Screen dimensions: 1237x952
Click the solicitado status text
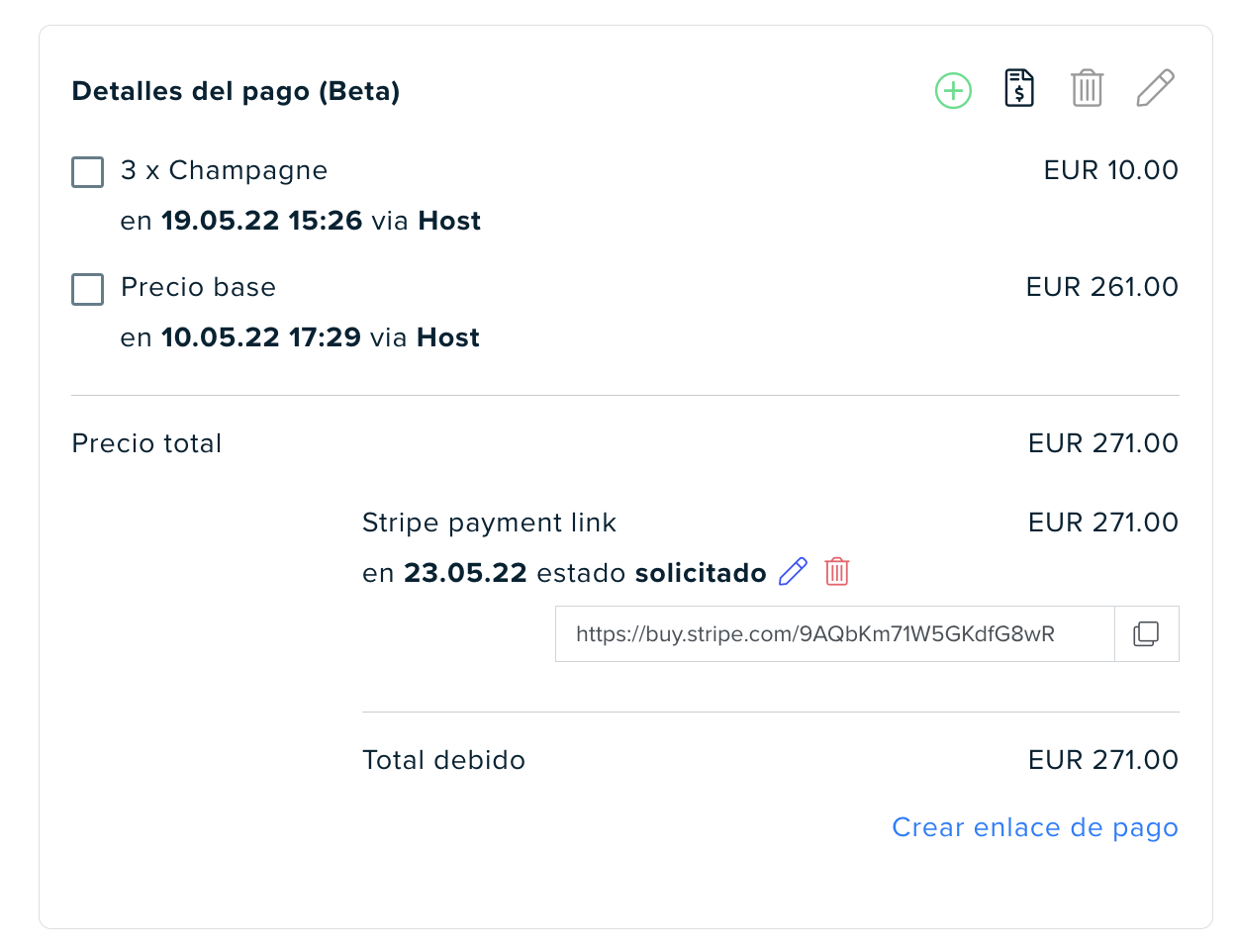[x=701, y=573]
